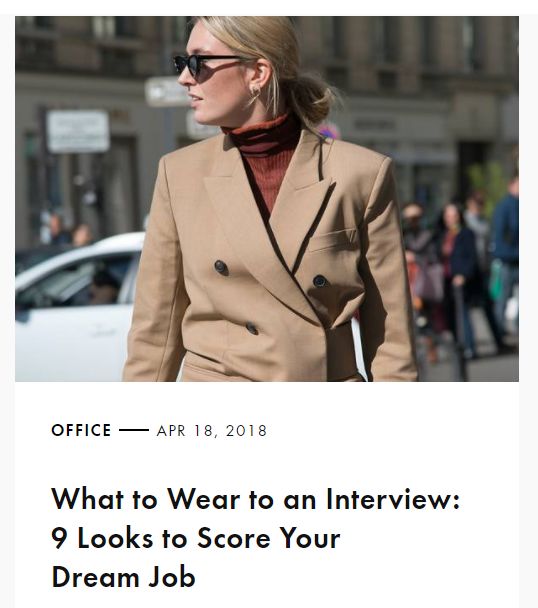Click the blurred white street sign at left
The width and height of the screenshot is (538, 608).
(78, 131)
